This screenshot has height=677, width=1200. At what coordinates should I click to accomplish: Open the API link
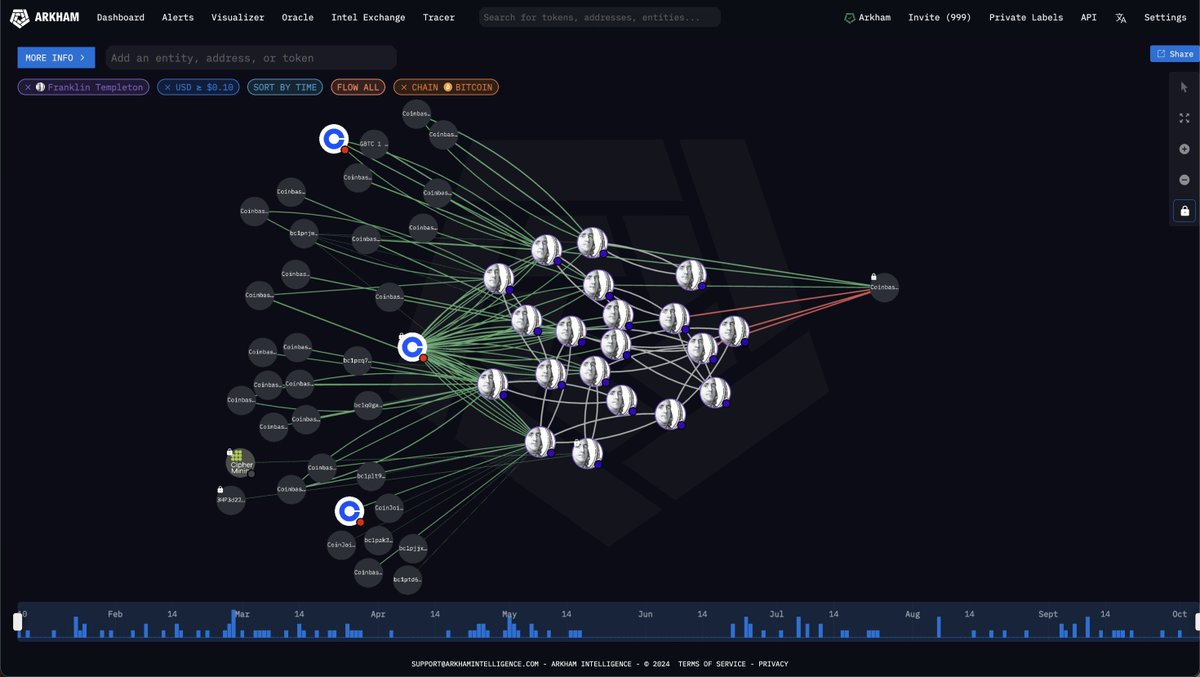tap(1089, 17)
